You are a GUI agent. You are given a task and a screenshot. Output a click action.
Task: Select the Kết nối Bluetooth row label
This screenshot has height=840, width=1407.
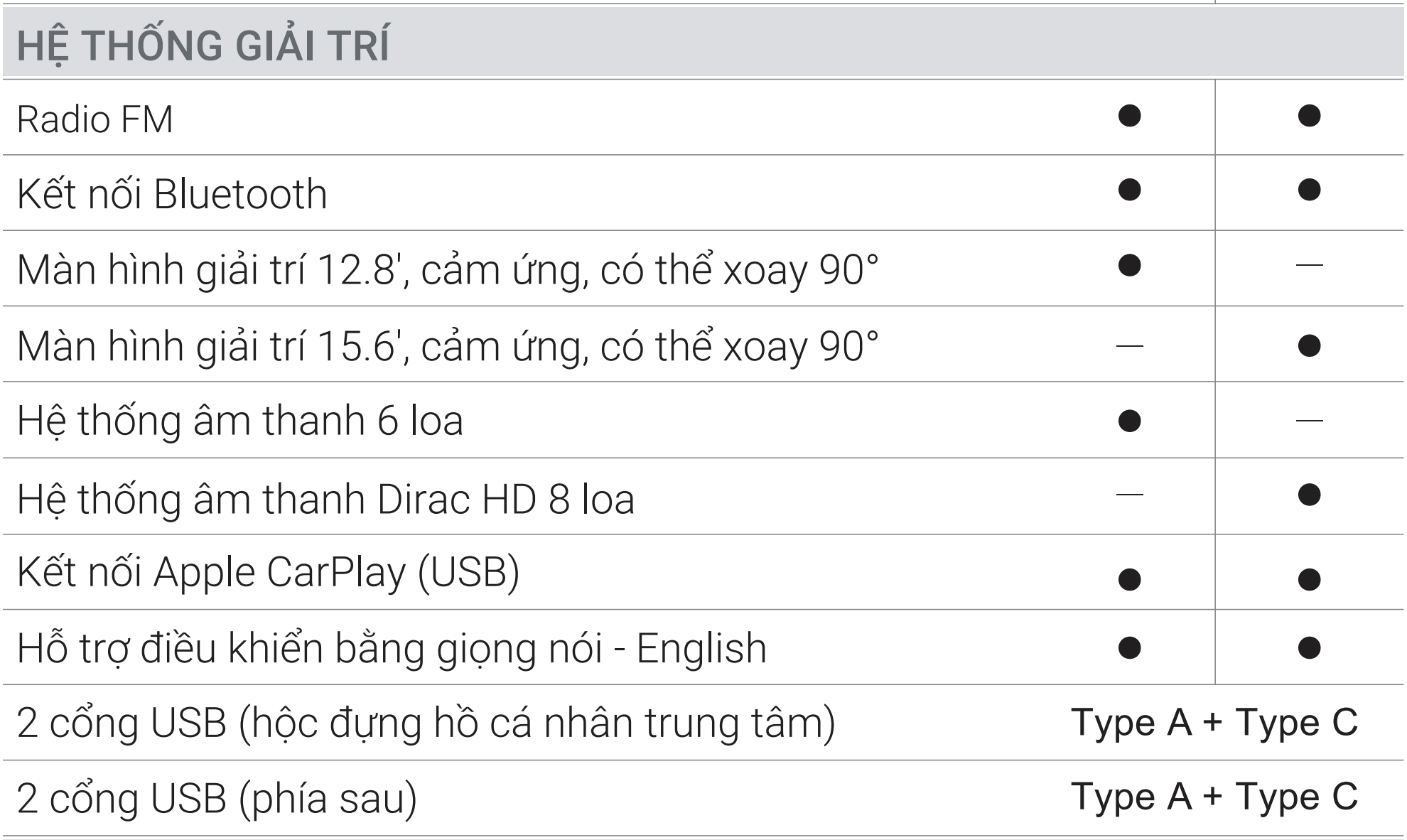172,194
